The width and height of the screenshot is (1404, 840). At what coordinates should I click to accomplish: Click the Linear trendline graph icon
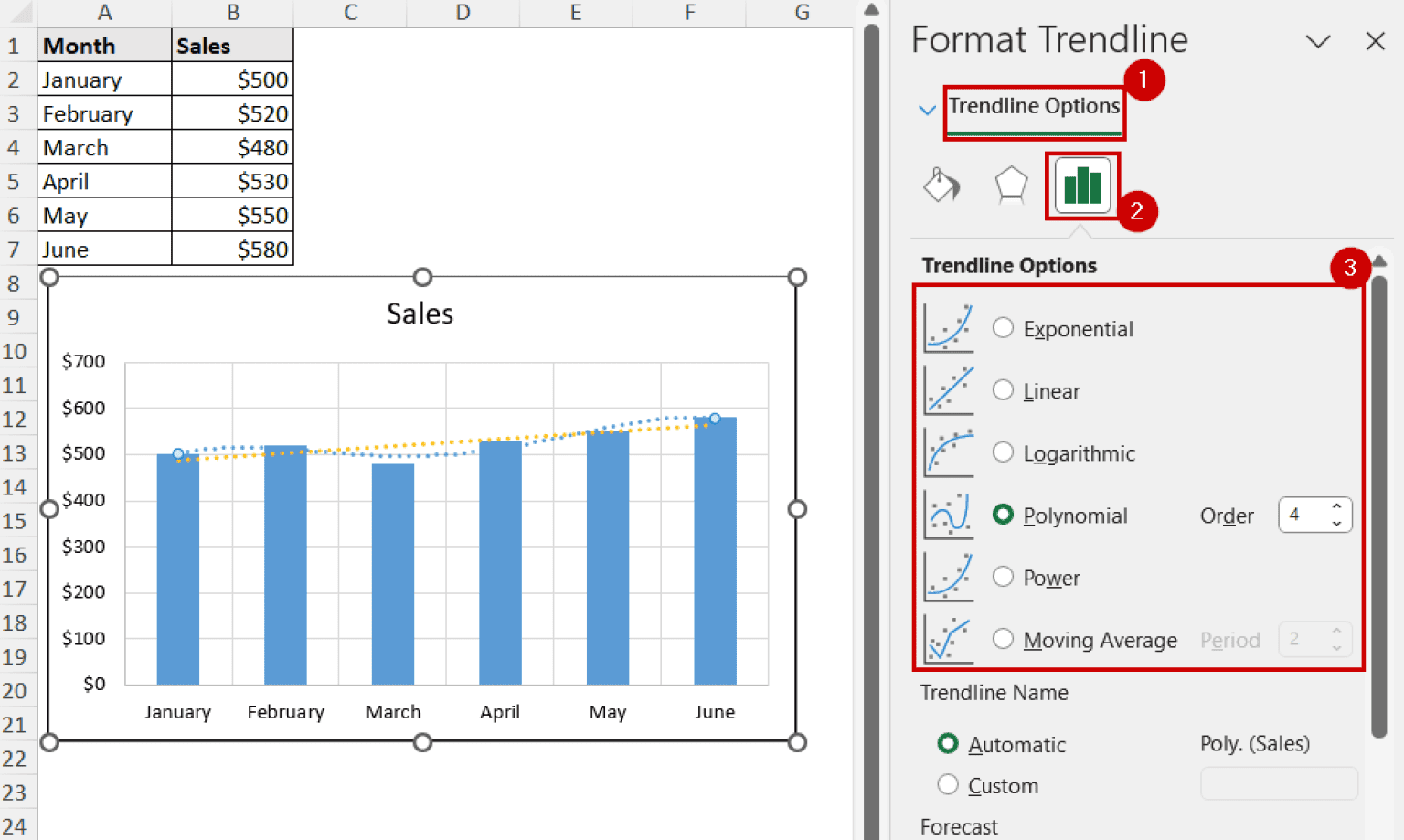coord(948,390)
